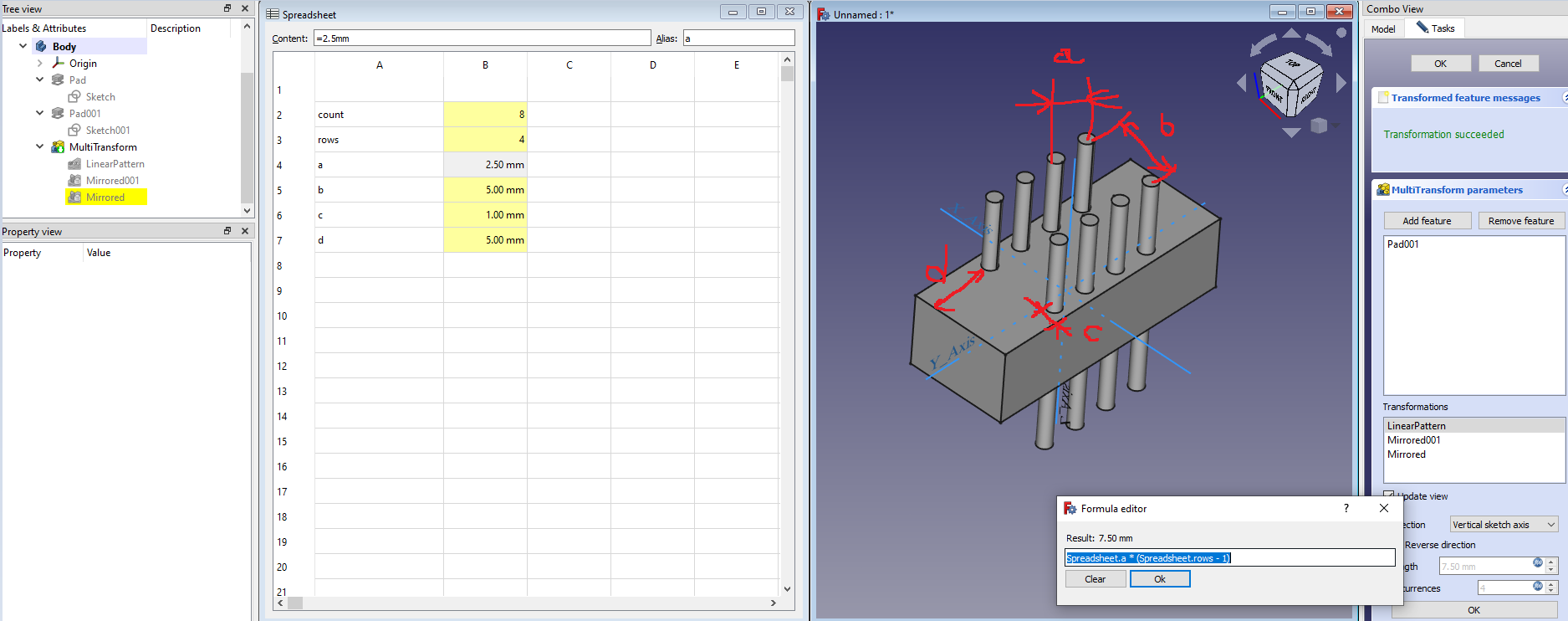1568x621 pixels.
Task: Click the LinearPattern icon in tree view
Action: (x=74, y=164)
